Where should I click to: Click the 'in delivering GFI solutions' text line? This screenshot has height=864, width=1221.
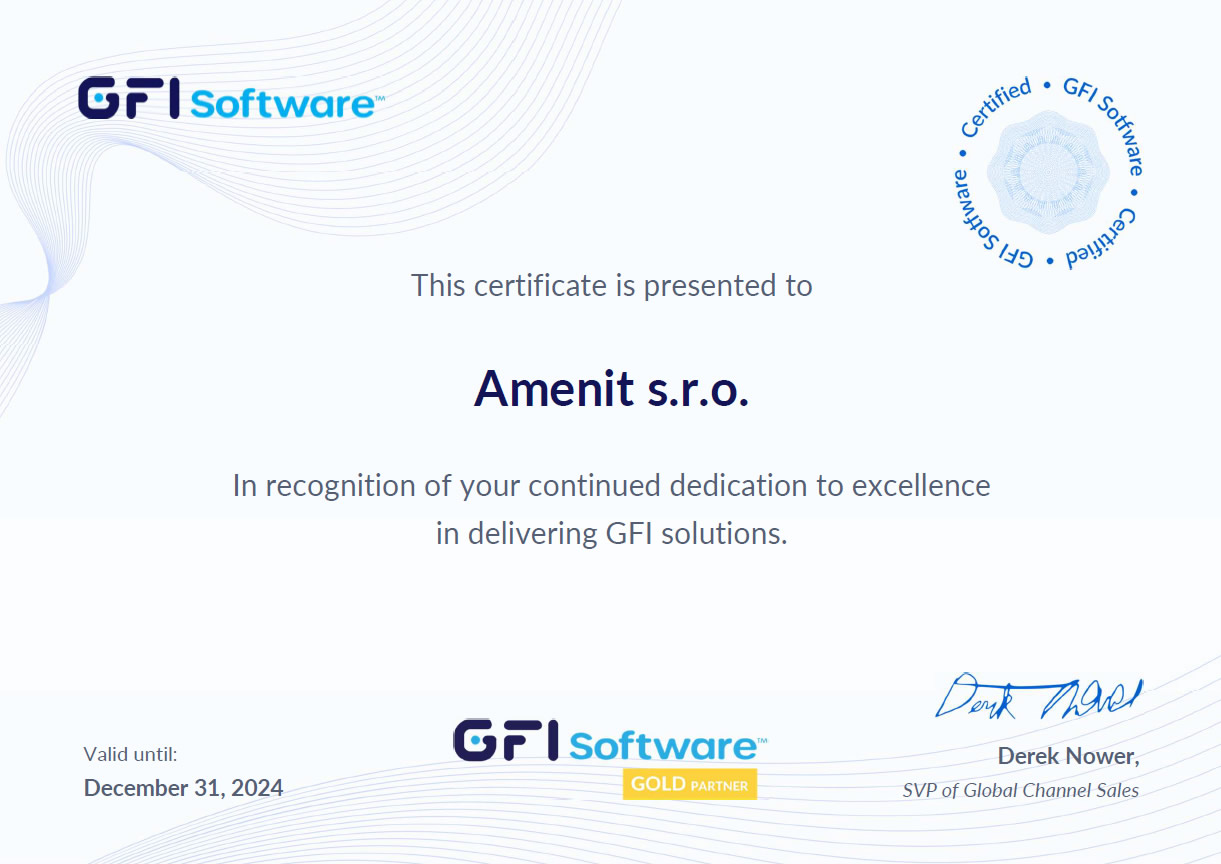click(x=611, y=533)
